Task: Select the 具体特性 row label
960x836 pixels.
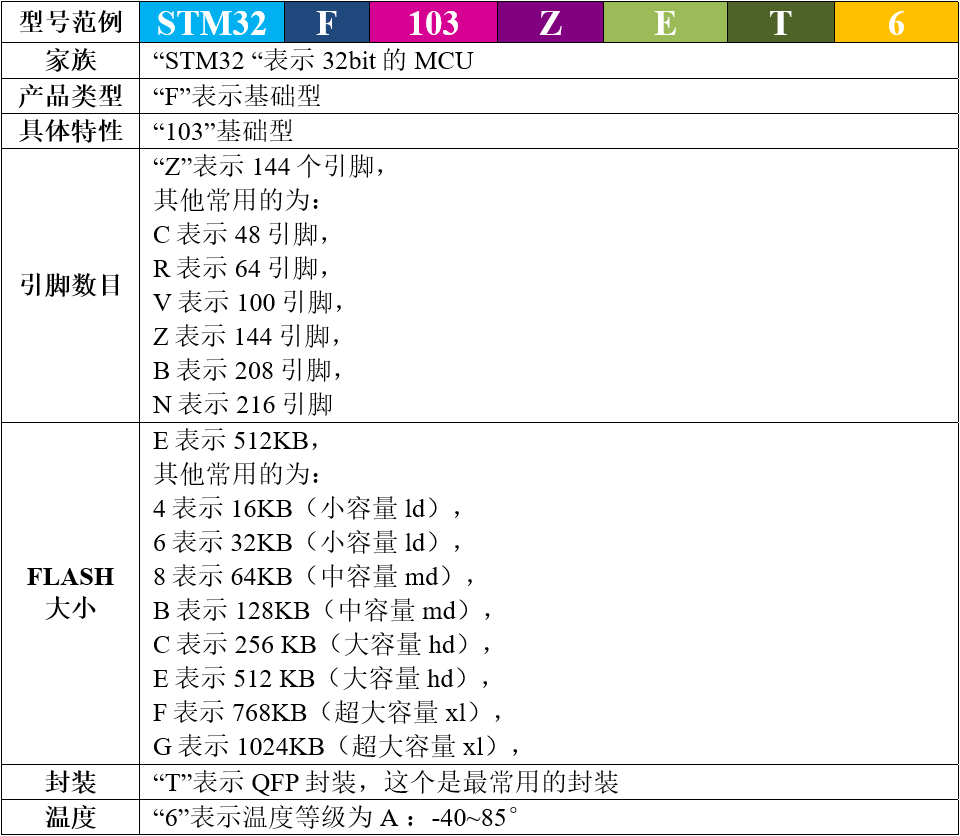Action: tap(70, 131)
